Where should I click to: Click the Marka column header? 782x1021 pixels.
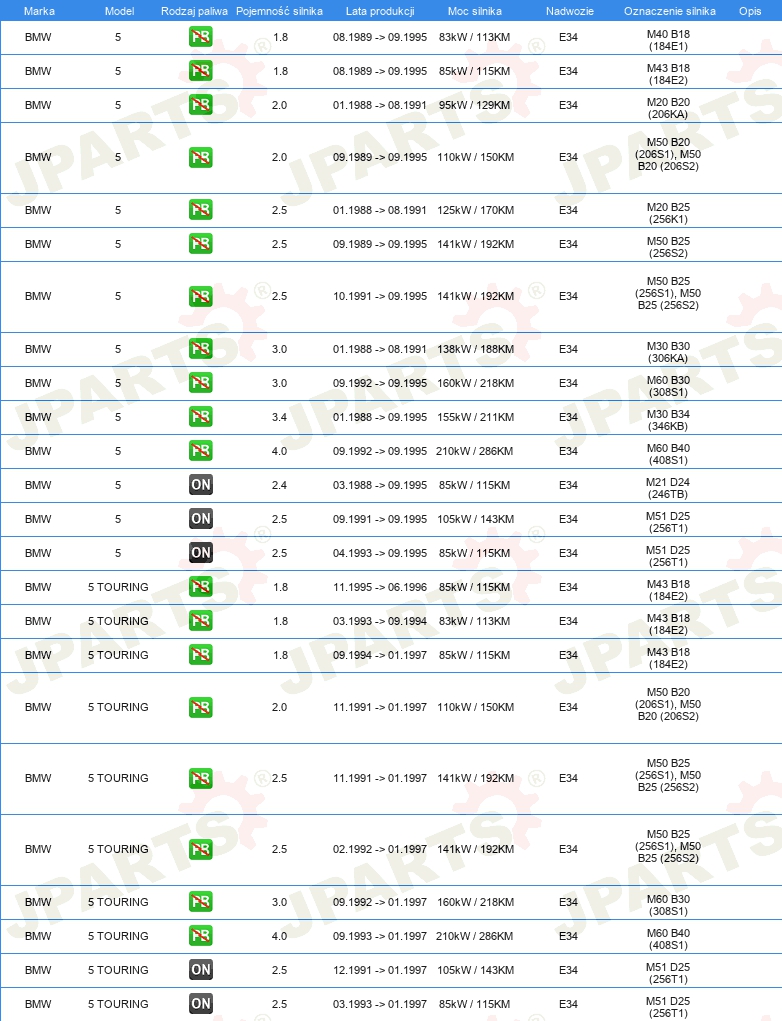click(x=39, y=11)
